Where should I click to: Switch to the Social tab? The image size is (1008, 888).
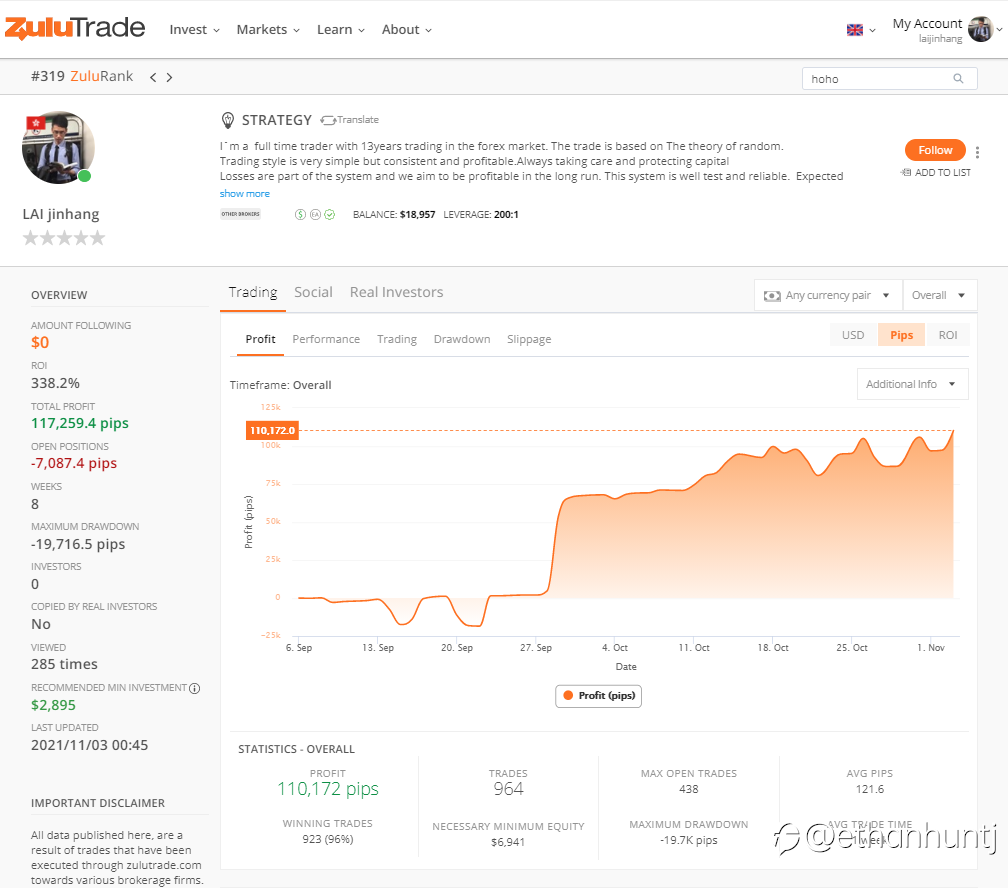click(x=313, y=293)
